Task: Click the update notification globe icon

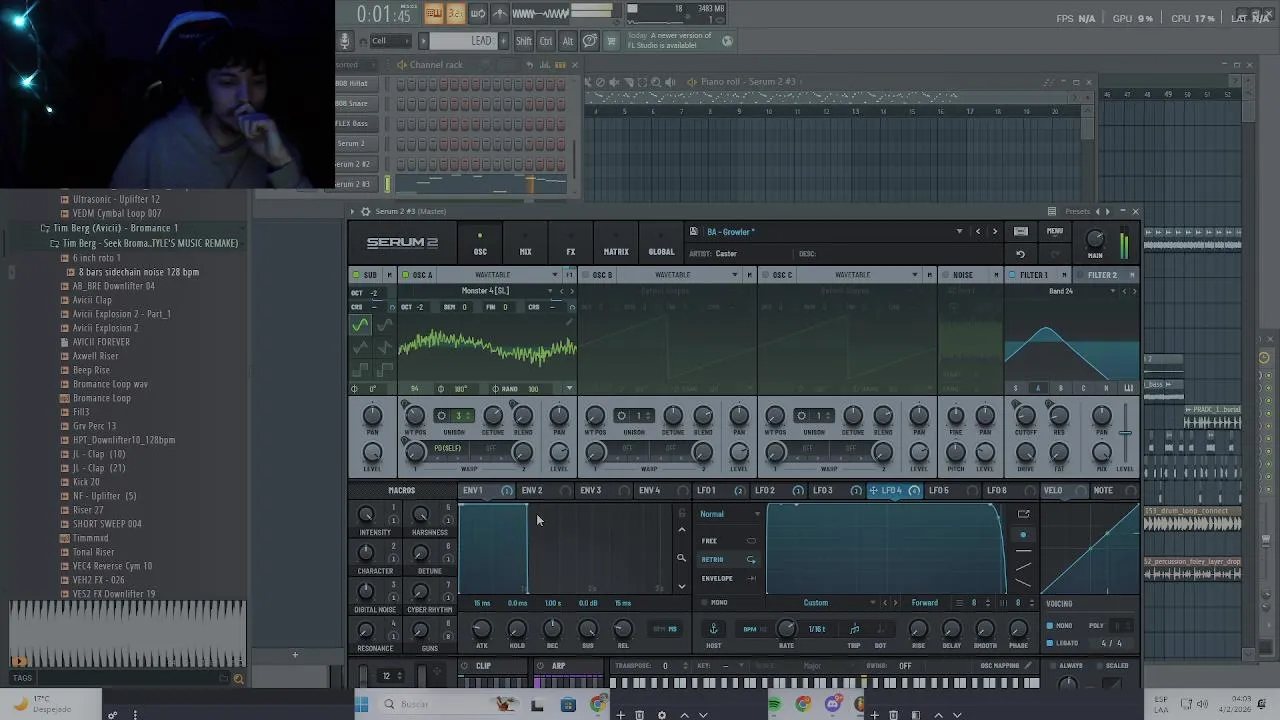Action: pyautogui.click(x=727, y=41)
